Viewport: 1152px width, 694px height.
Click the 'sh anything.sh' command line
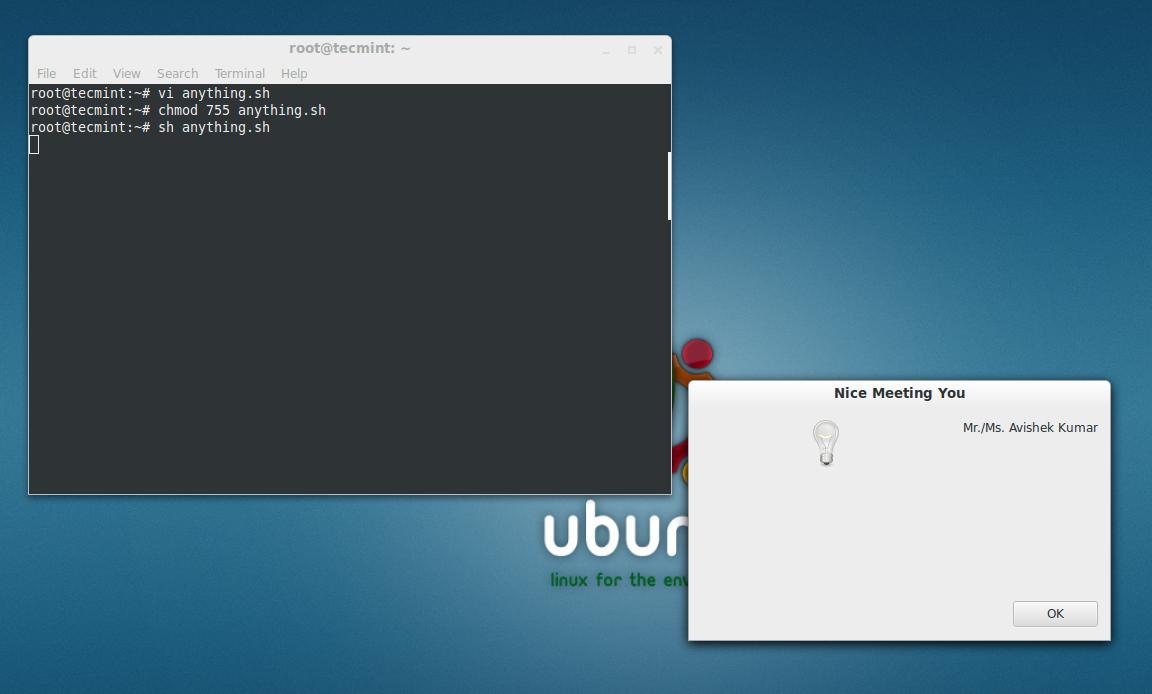pos(151,127)
